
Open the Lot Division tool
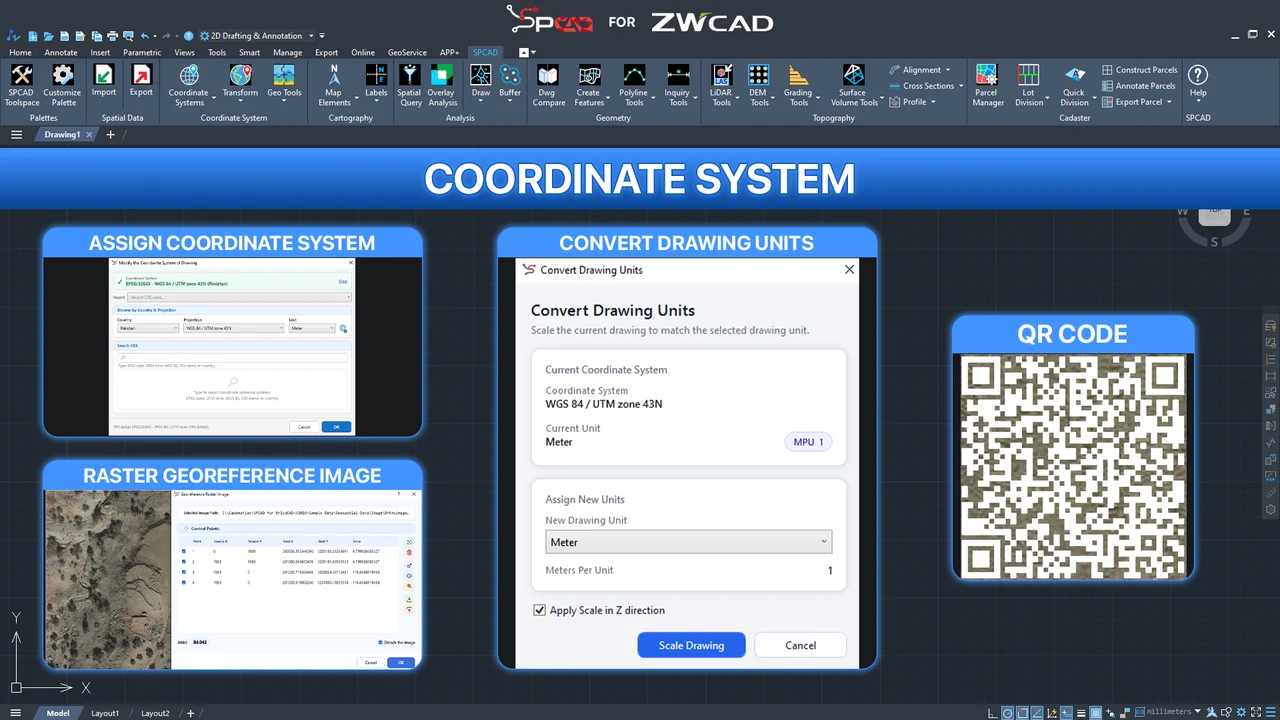(x=1029, y=85)
